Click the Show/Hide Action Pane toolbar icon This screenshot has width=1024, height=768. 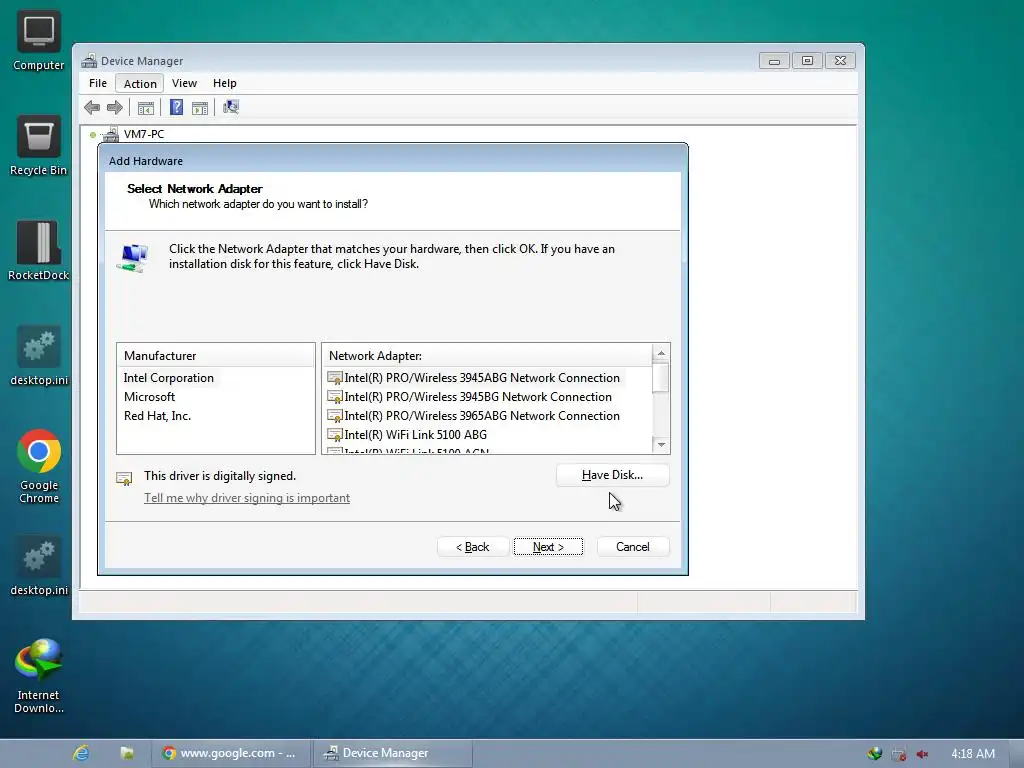[200, 108]
